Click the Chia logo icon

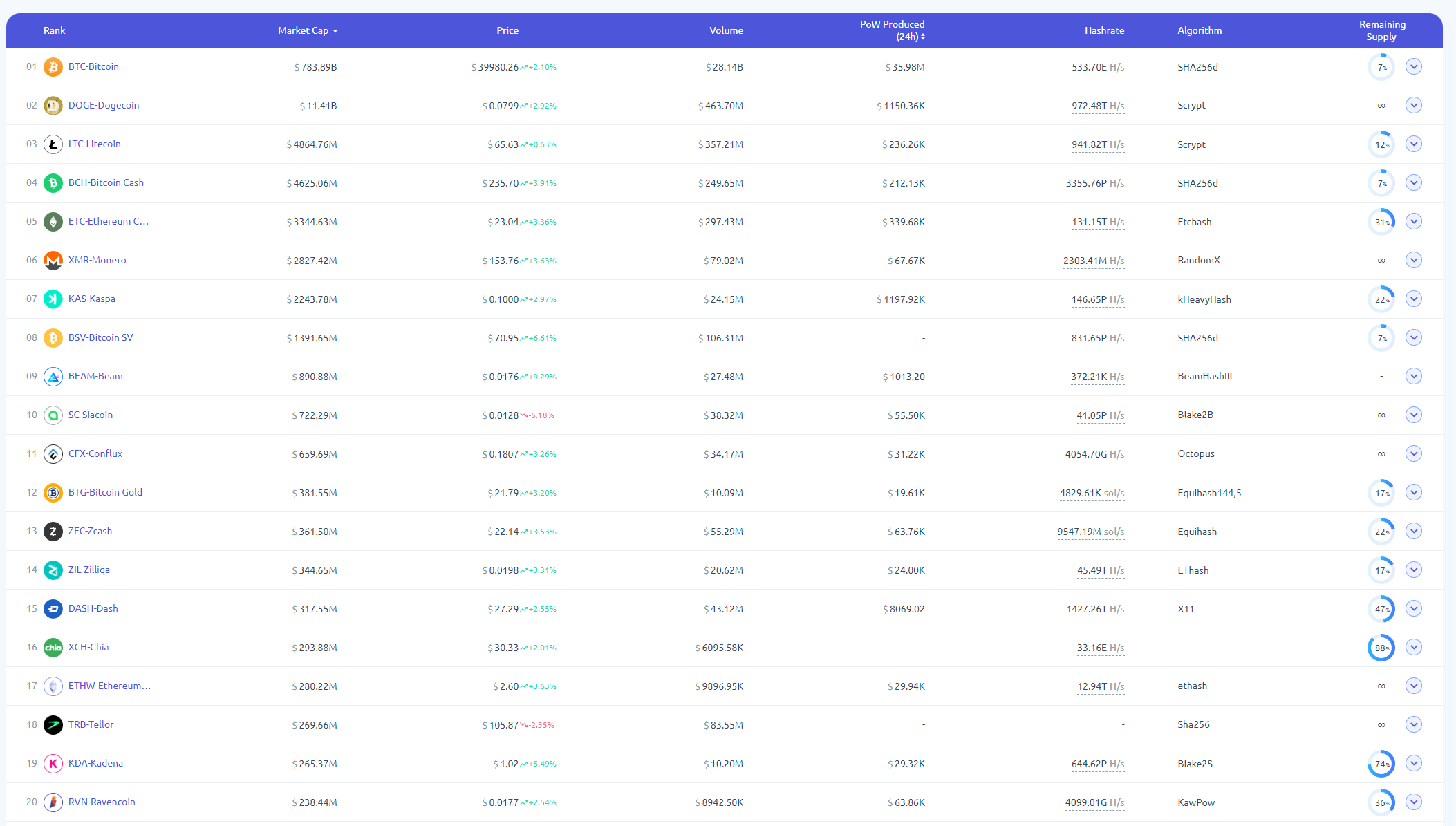(x=53, y=648)
